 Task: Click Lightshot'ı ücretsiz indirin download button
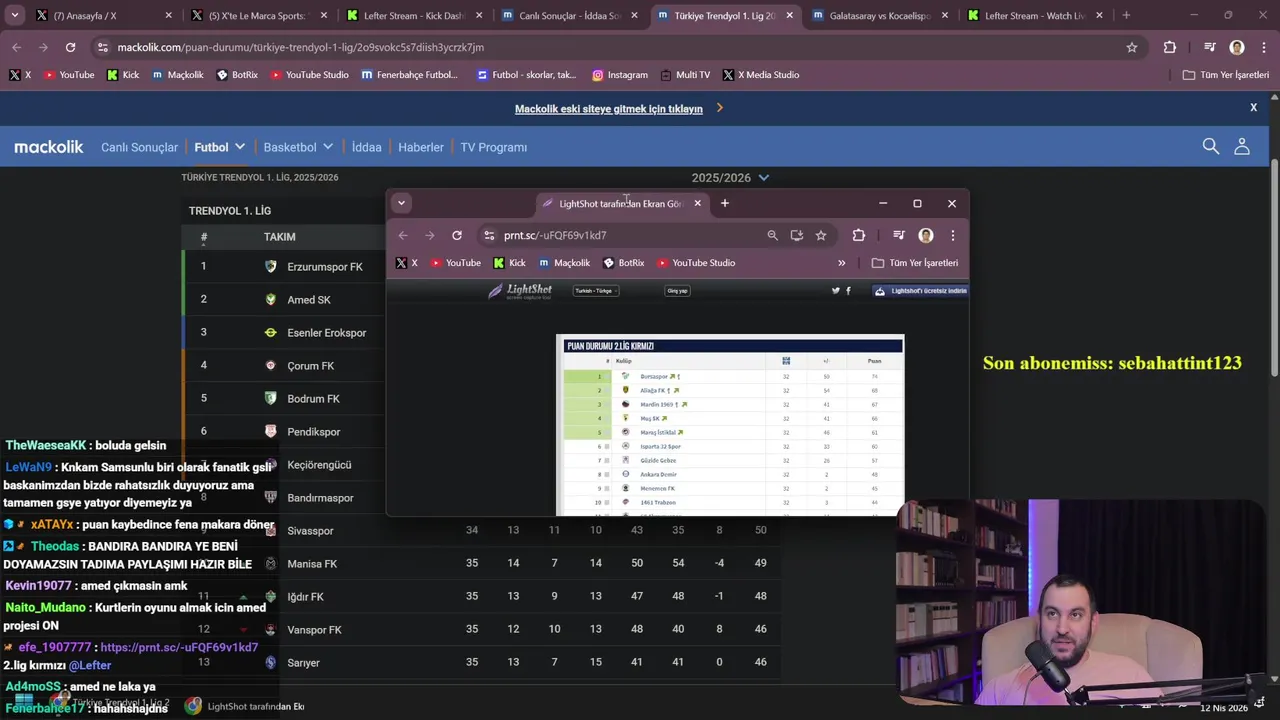tap(921, 291)
